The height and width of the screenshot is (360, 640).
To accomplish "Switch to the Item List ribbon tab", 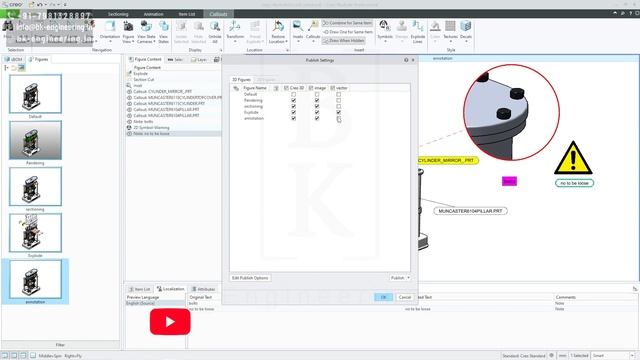I will pyautogui.click(x=187, y=14).
